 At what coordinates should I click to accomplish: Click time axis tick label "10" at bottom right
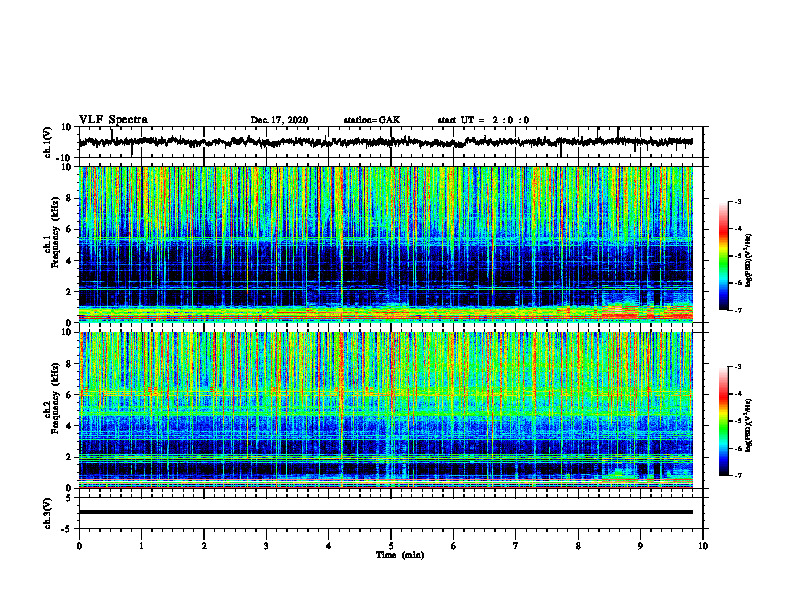[703, 546]
